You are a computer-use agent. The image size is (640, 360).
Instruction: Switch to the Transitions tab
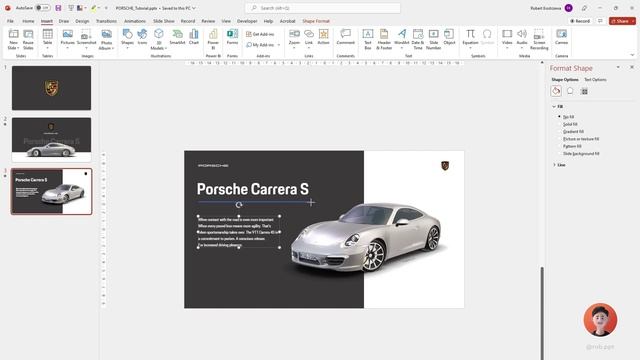click(106, 21)
